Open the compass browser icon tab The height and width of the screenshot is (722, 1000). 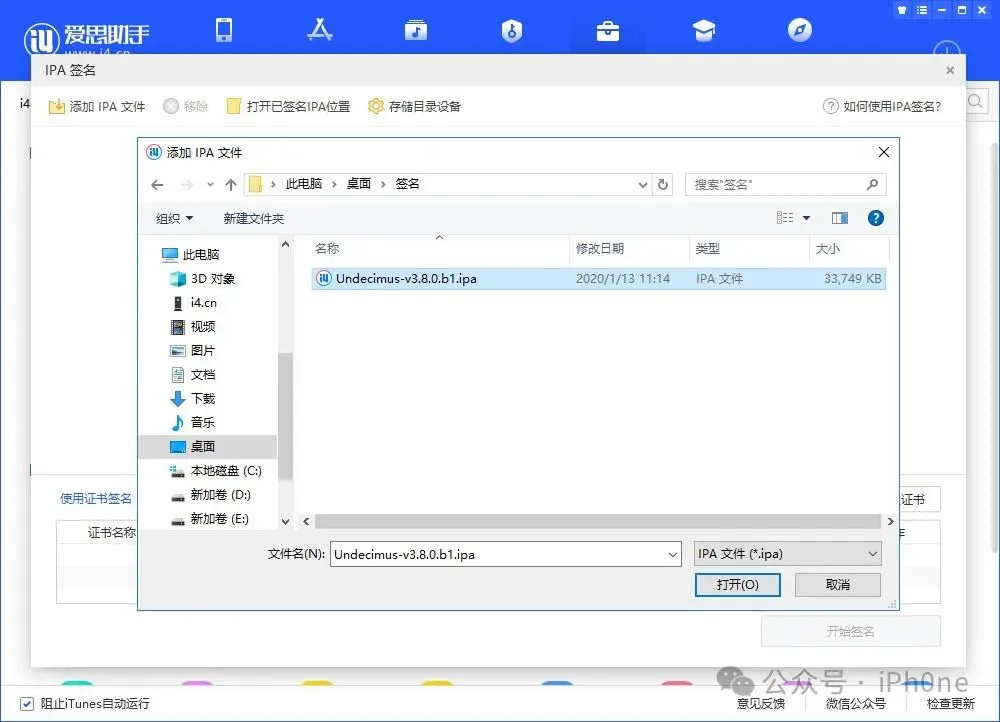tap(800, 30)
